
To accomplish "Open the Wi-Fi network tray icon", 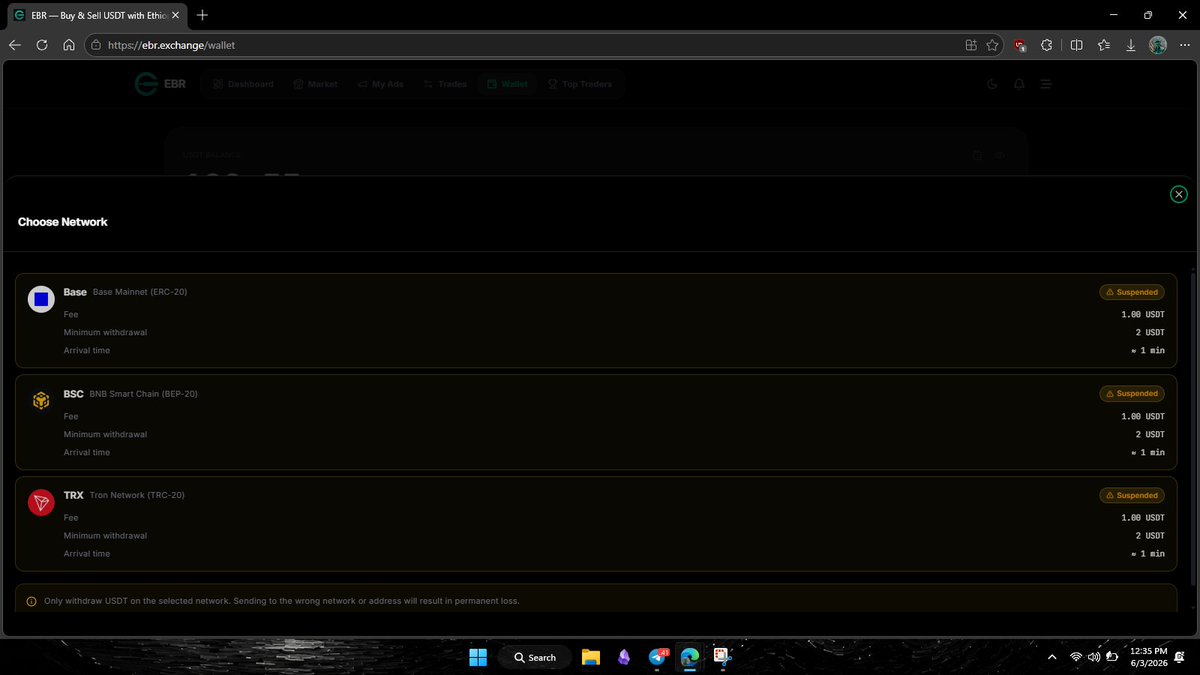I will 1076,657.
